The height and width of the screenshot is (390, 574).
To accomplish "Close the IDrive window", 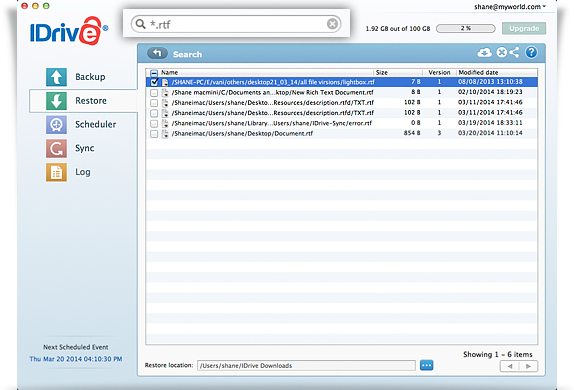I will pos(24,6).
